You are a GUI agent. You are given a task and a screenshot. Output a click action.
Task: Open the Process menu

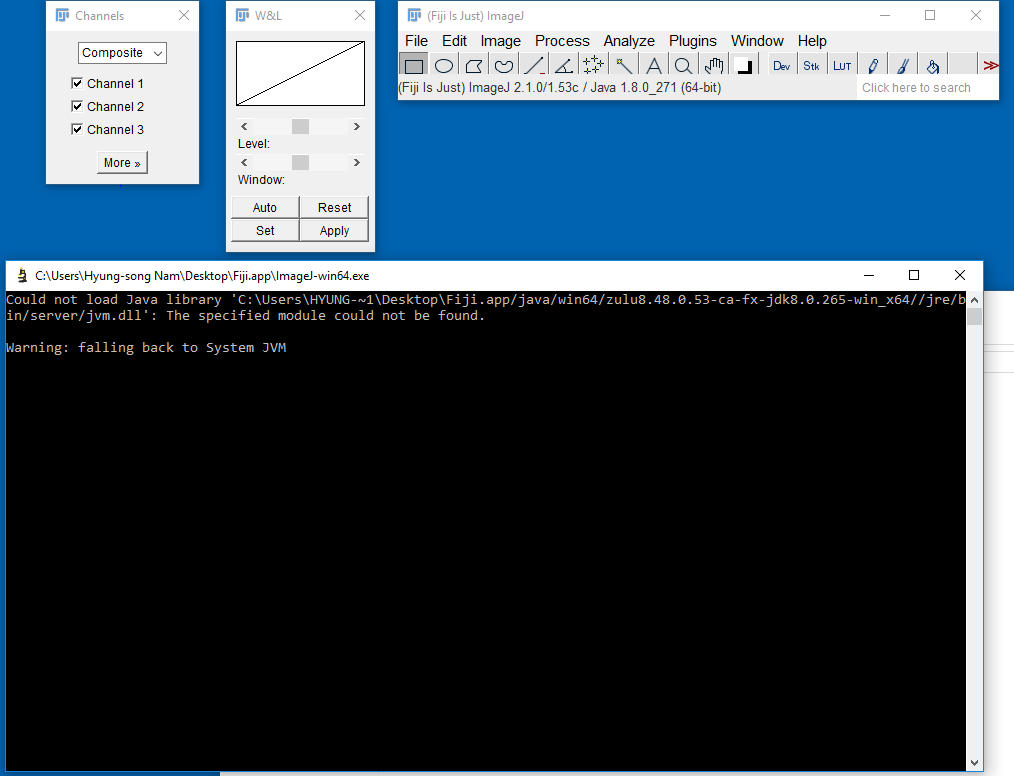tap(562, 41)
